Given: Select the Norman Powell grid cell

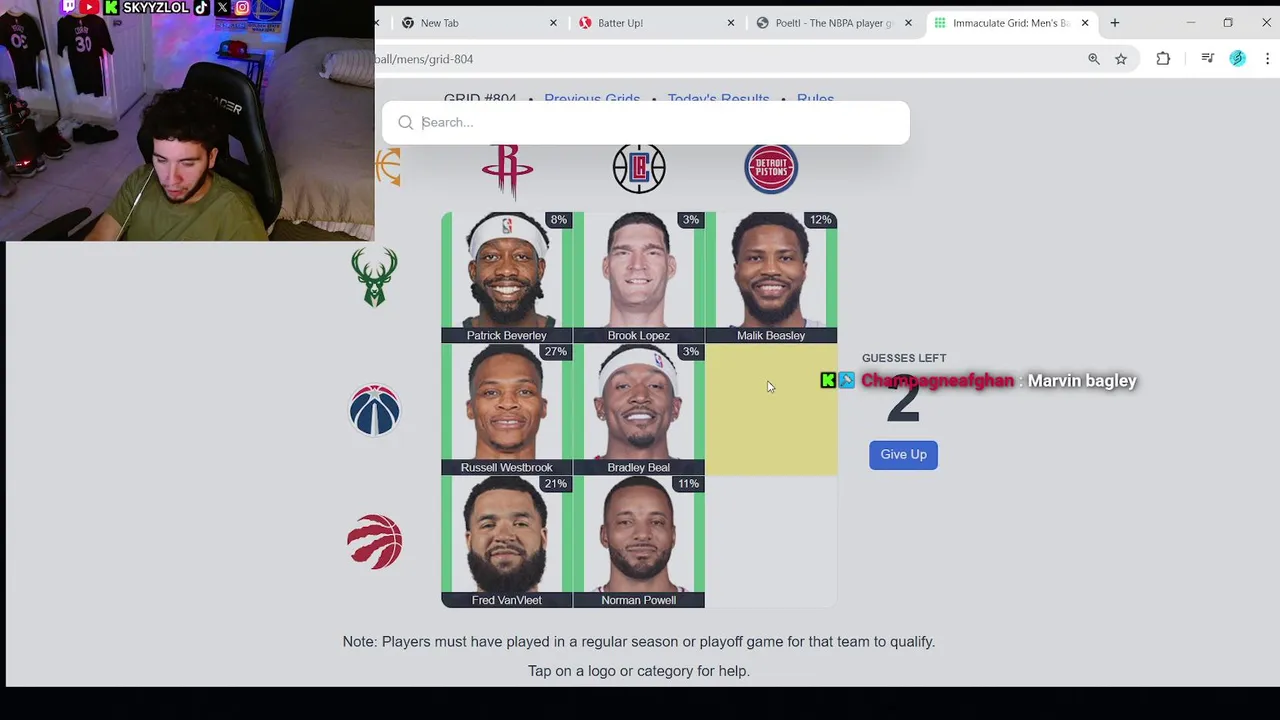Looking at the screenshot, I should click(639, 542).
